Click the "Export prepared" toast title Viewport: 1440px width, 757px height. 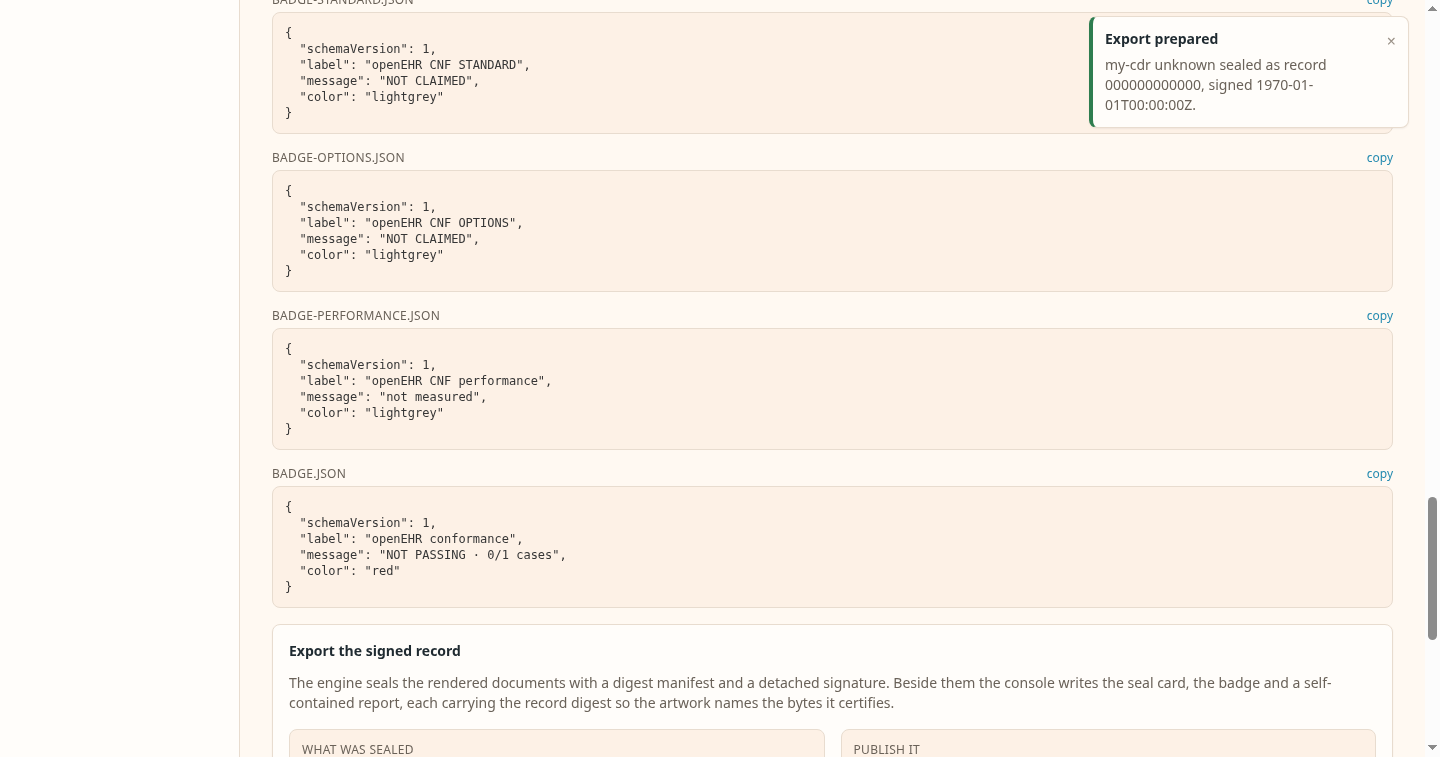click(1161, 39)
